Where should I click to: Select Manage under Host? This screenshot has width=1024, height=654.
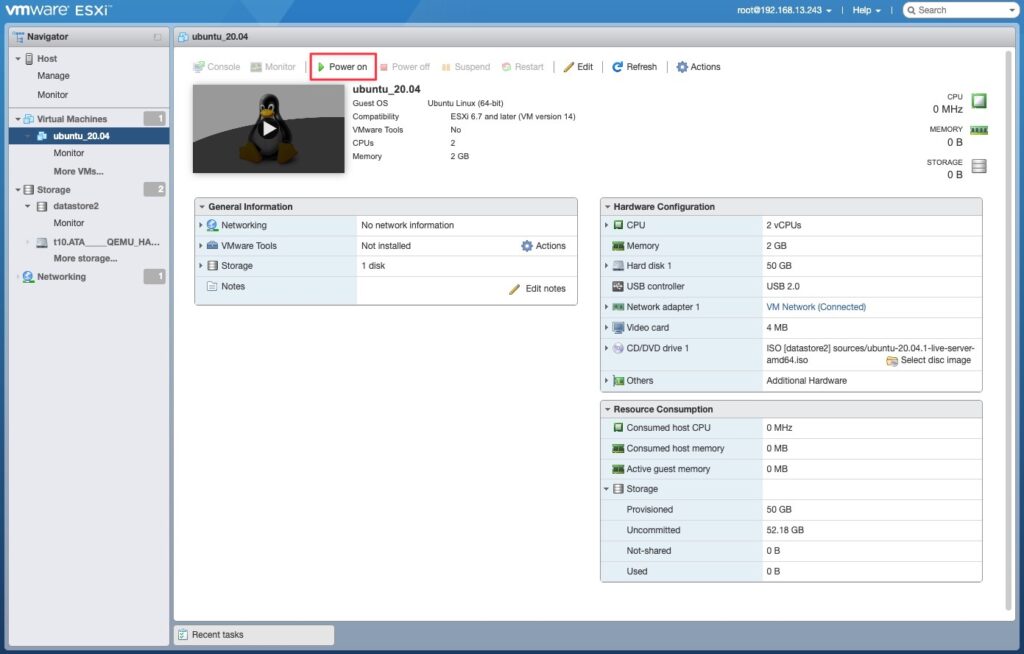(x=53, y=76)
